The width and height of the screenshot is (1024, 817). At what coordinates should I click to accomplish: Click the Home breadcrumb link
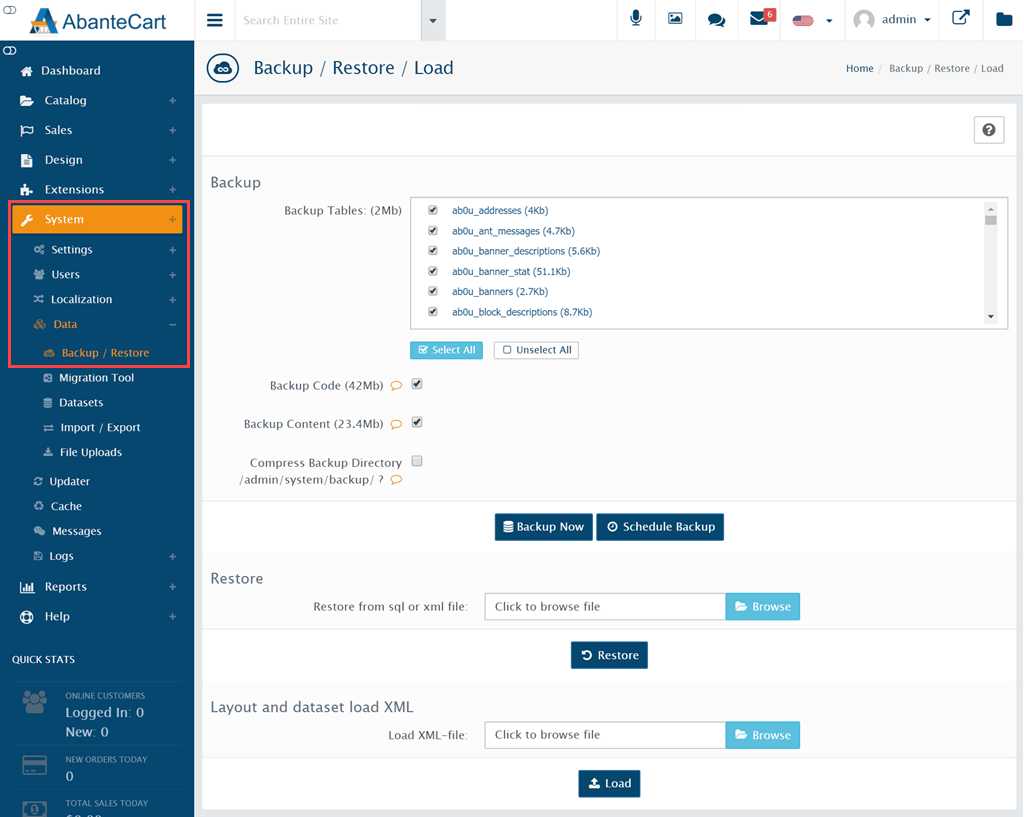tap(859, 69)
